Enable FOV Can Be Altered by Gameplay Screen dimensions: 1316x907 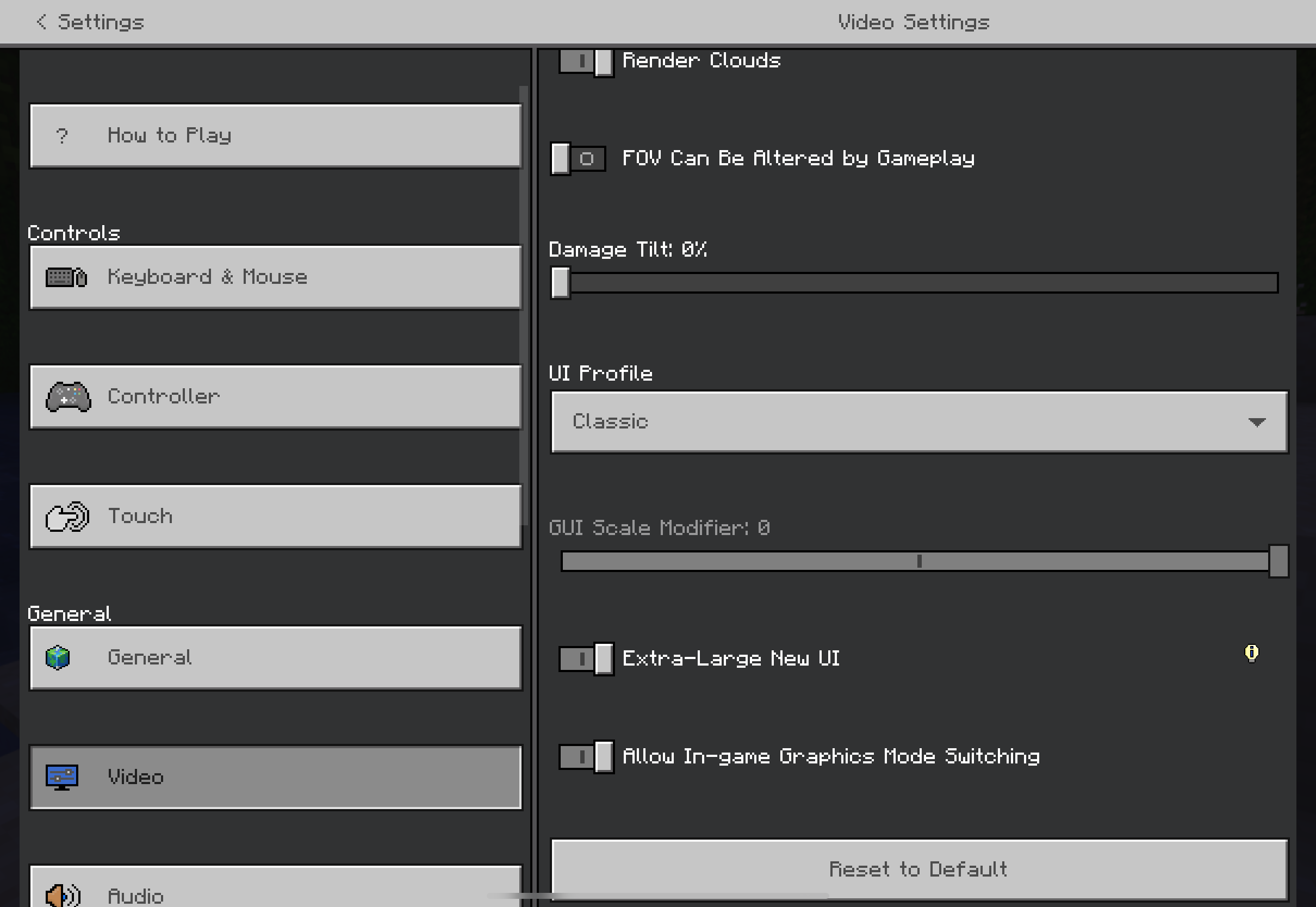[578, 159]
